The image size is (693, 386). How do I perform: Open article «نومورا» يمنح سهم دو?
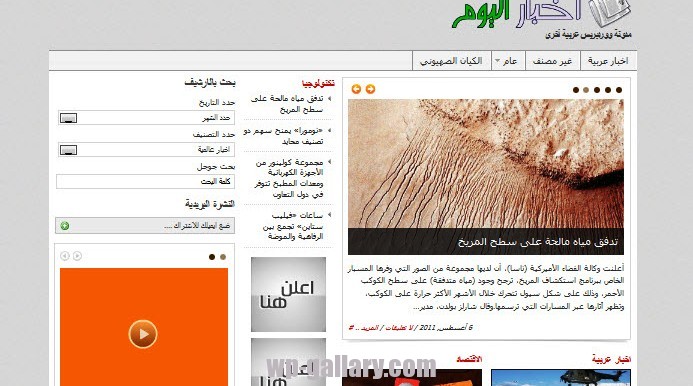[283, 136]
